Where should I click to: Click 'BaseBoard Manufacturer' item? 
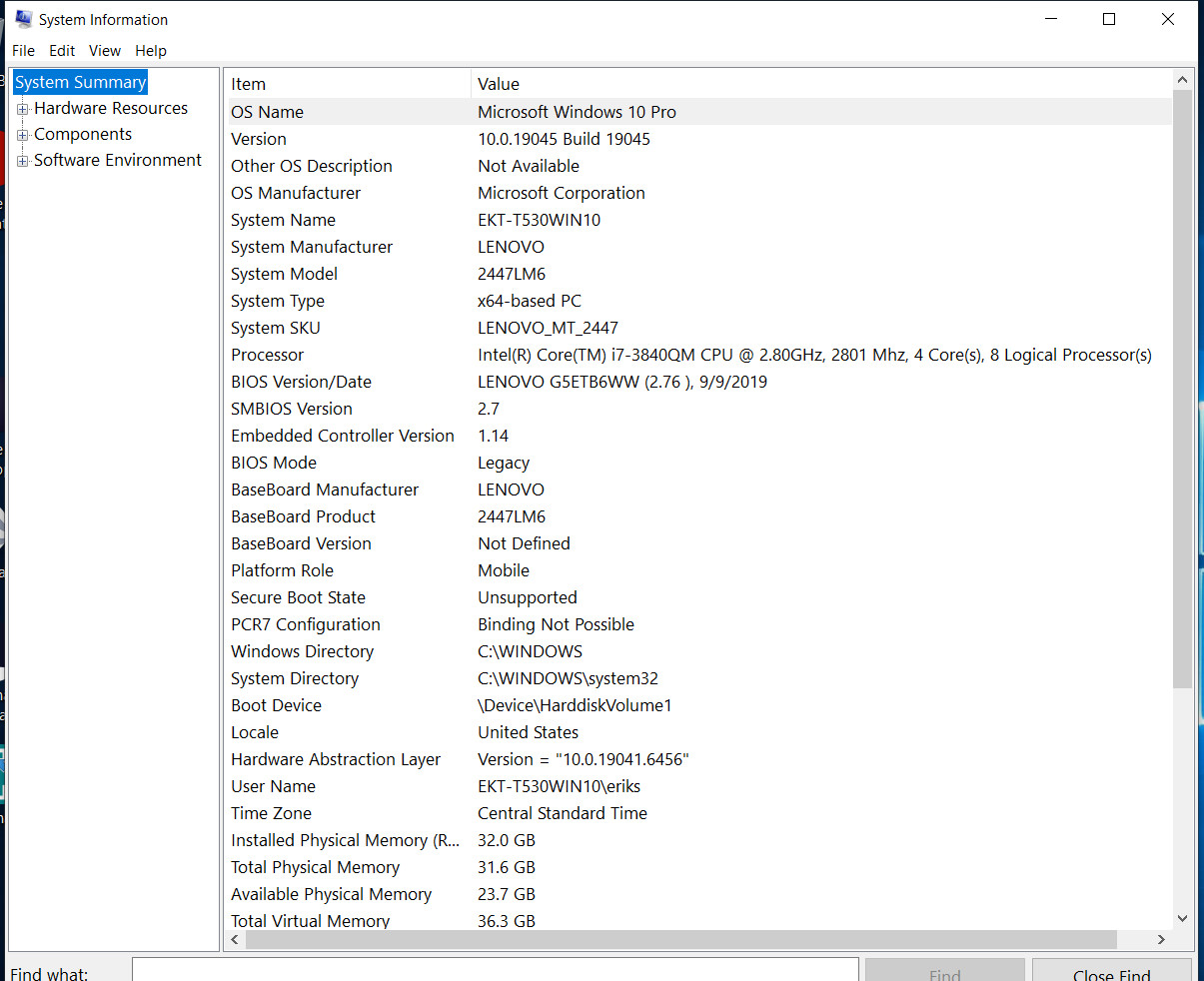click(325, 490)
